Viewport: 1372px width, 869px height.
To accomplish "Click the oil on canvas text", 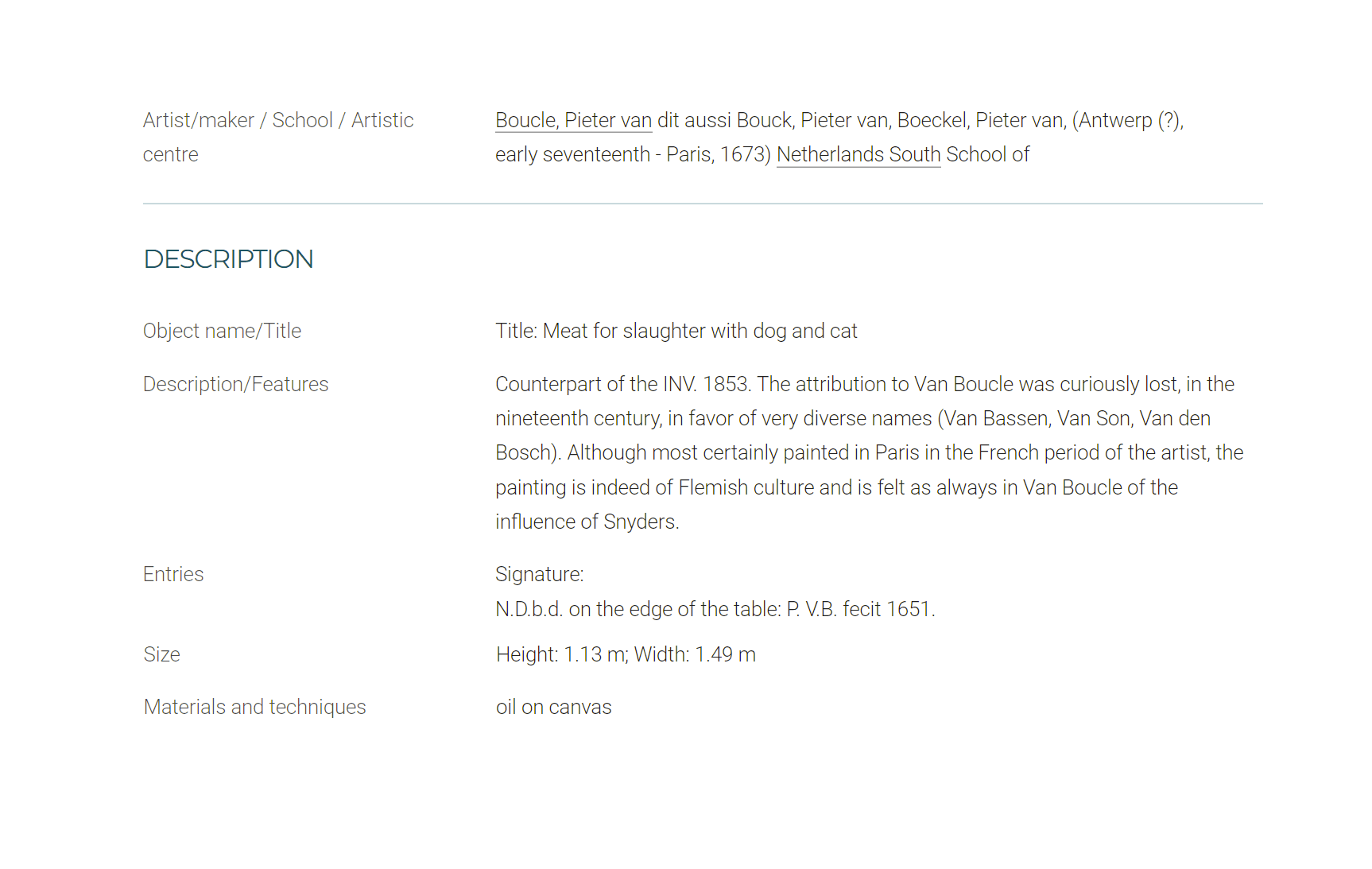I will point(554,707).
